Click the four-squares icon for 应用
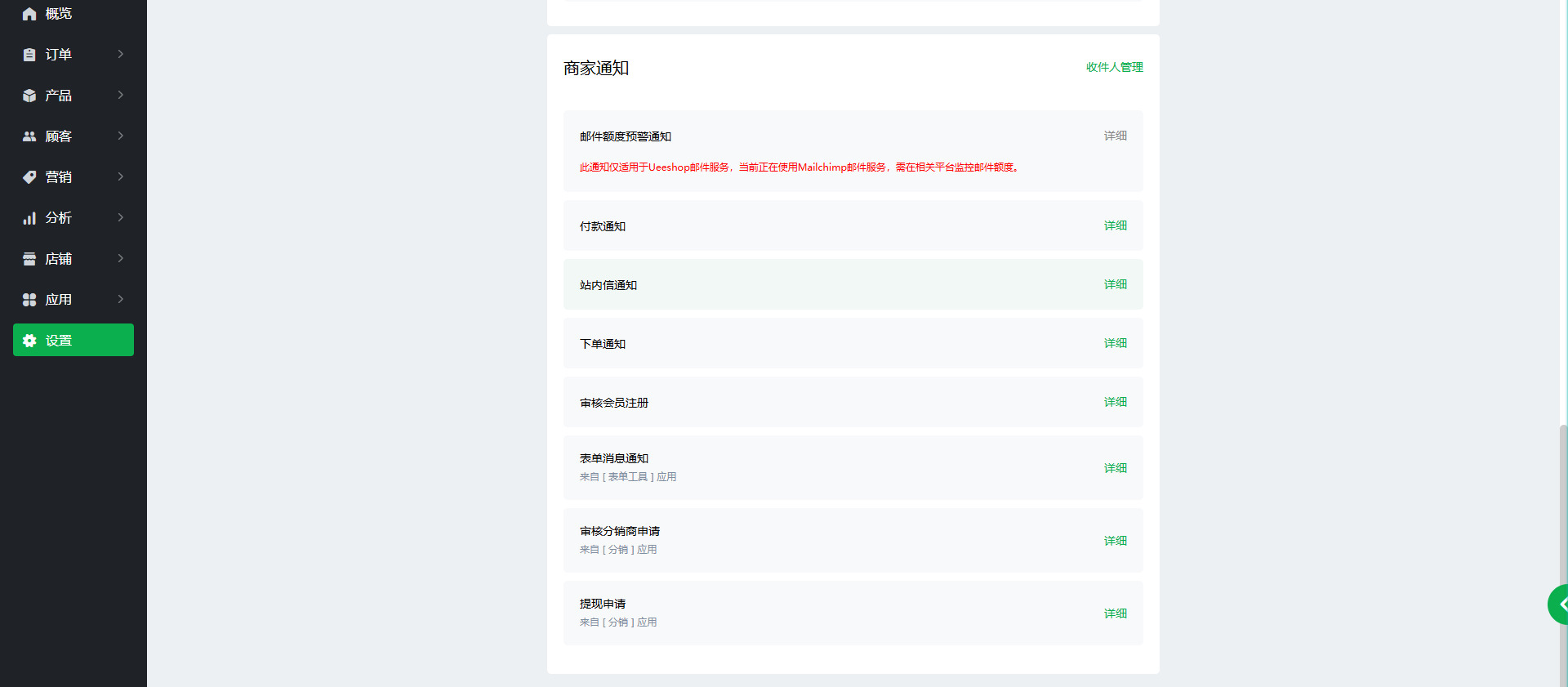The height and width of the screenshot is (687, 1568). (29, 300)
